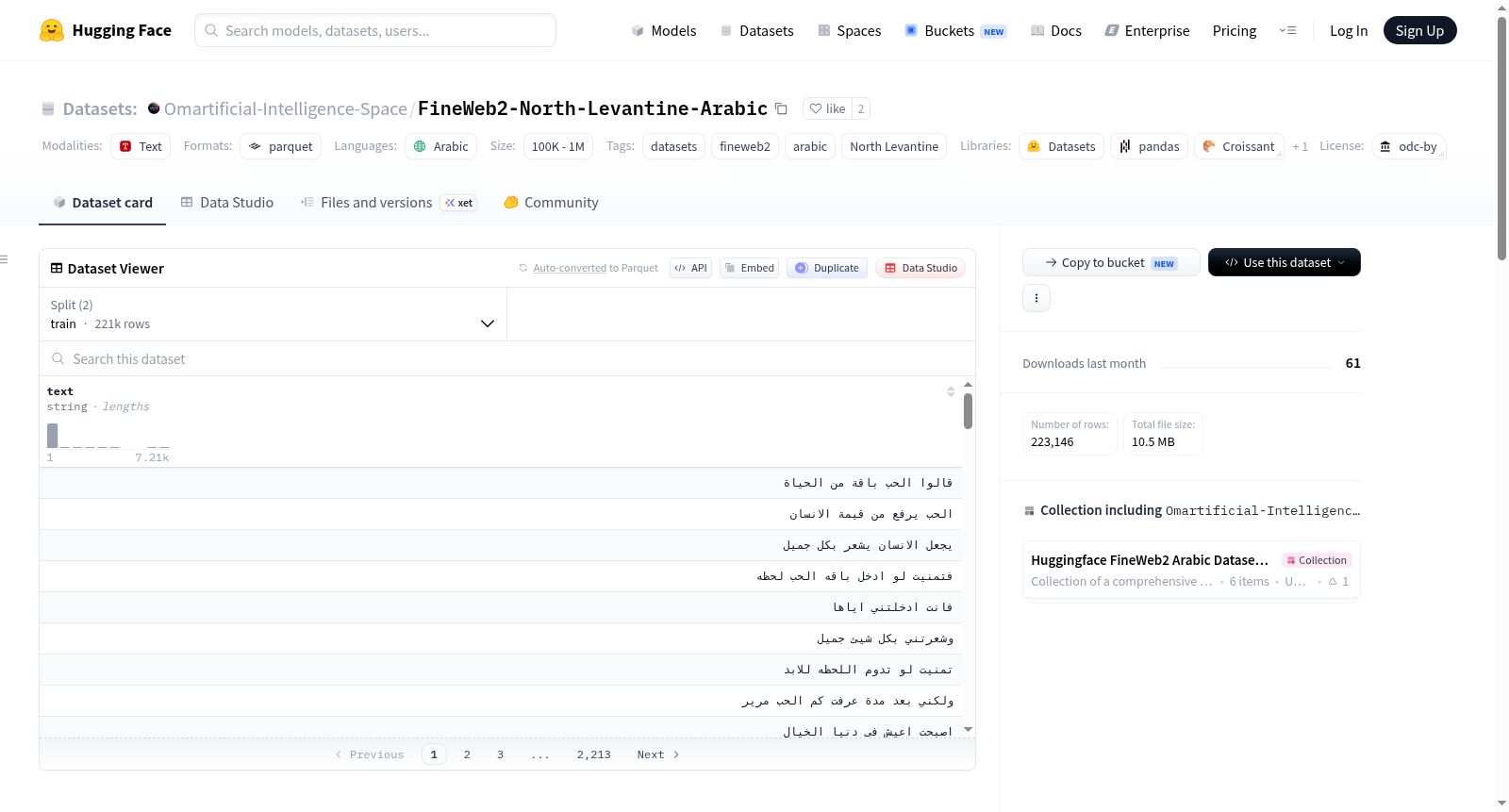Click the page vertical scrollbar thumb
The image size is (1509, 812).
[1501, 138]
